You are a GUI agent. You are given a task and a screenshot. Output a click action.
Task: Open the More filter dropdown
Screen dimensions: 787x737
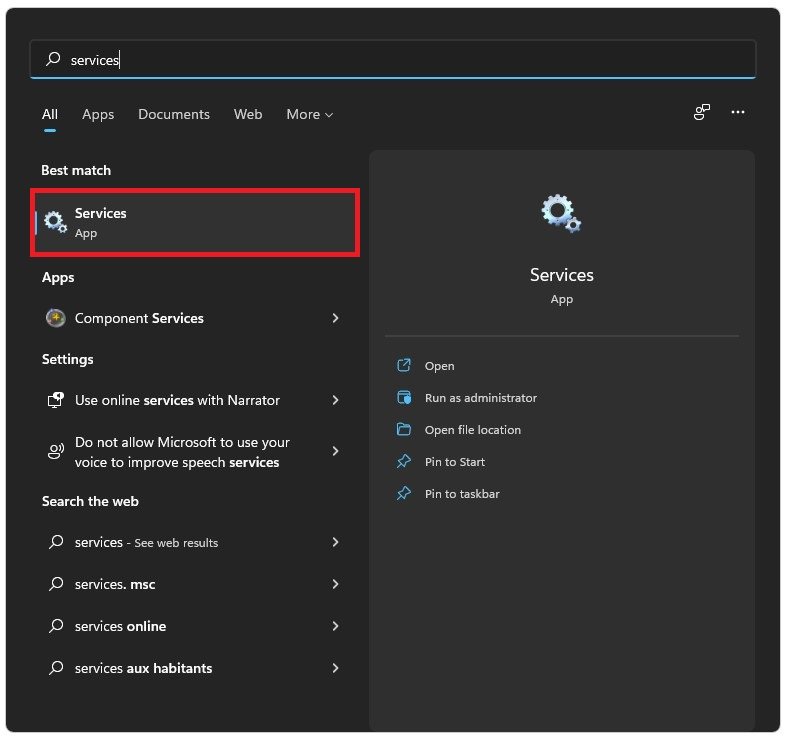tap(309, 114)
